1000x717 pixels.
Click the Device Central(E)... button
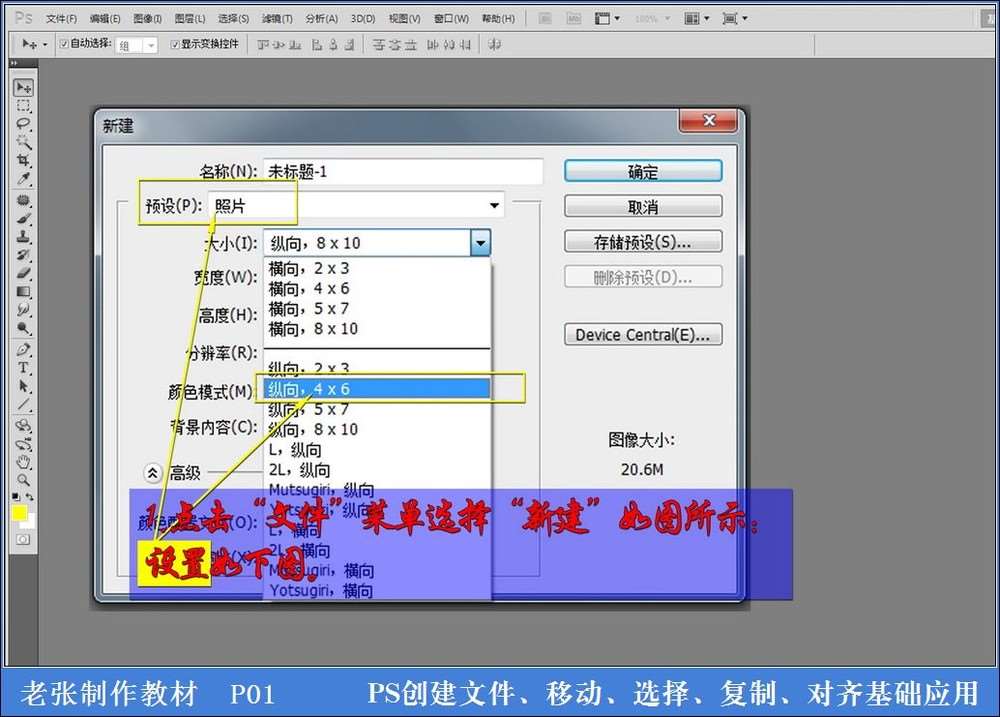coord(643,334)
